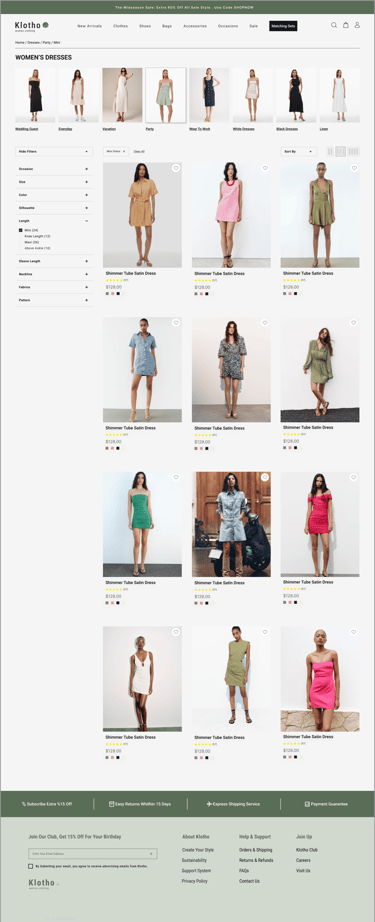Click heart icon on olive halter romper
375x922 pixels.
point(354,168)
